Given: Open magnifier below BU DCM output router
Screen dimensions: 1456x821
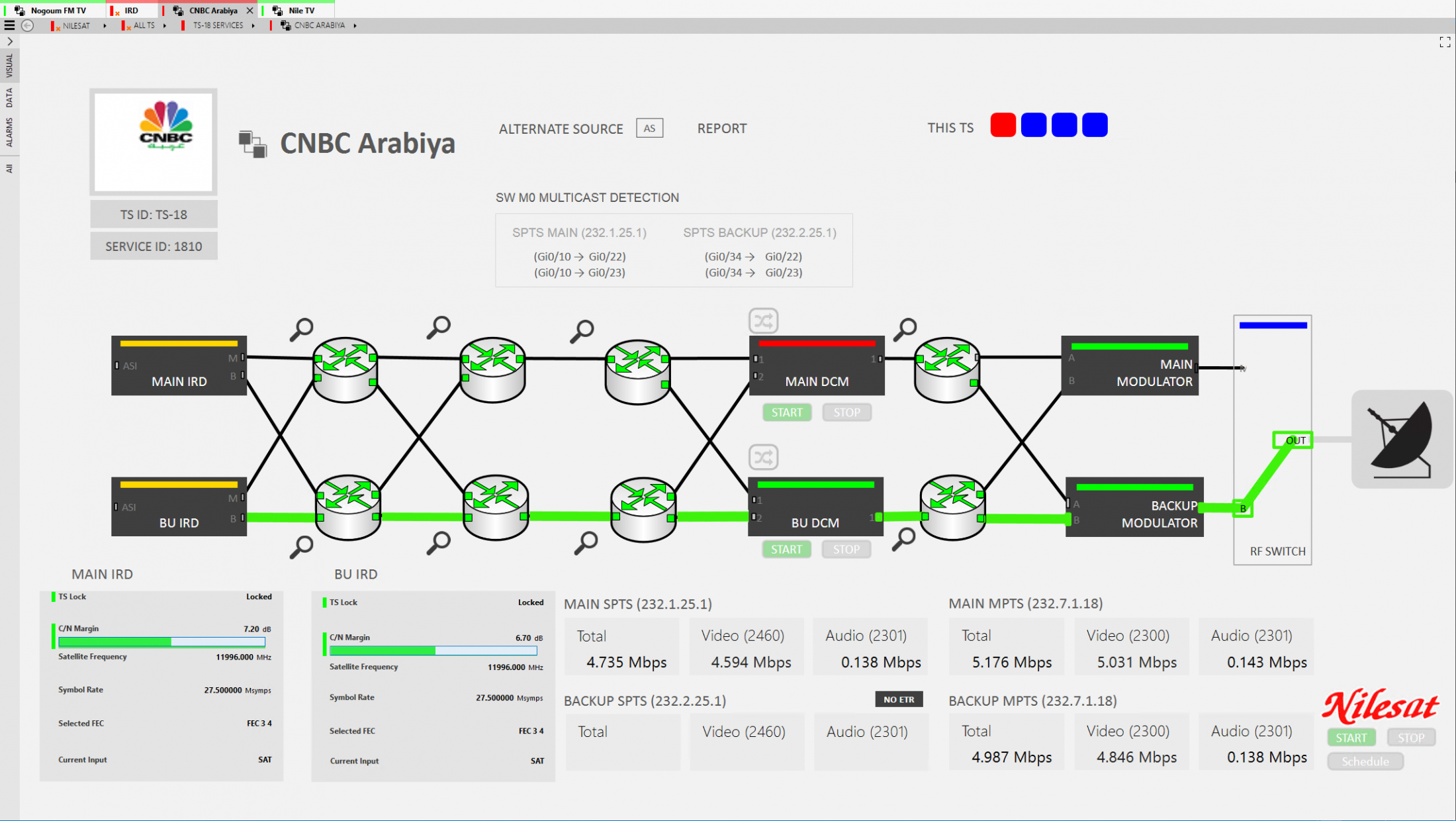Looking at the screenshot, I should coord(904,539).
